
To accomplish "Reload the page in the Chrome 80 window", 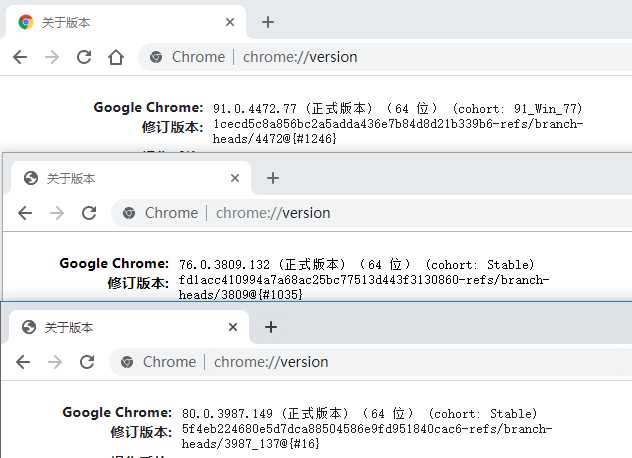I will [x=87, y=362].
